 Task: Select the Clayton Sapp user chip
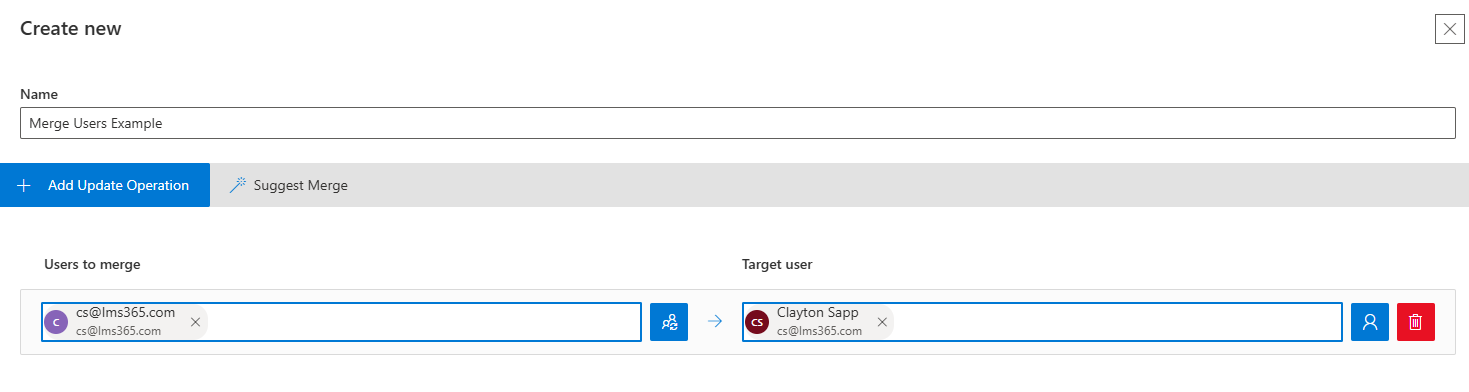point(818,322)
